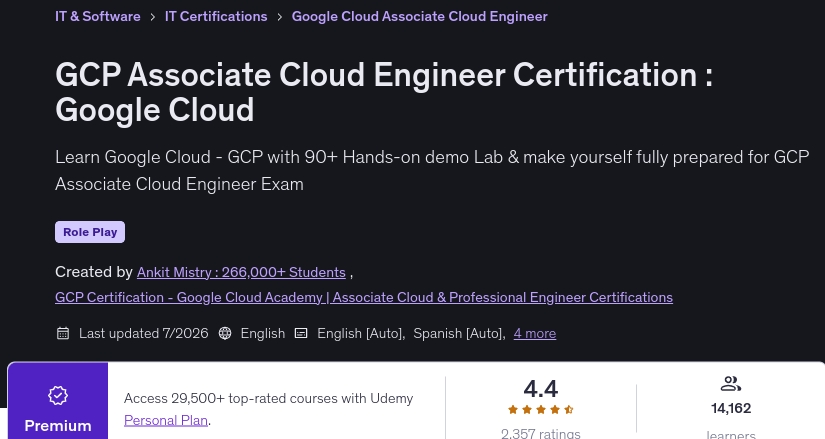Click the first breadcrumb chevron separator
Image resolution: width=825 pixels, height=439 pixels.
click(x=153, y=17)
